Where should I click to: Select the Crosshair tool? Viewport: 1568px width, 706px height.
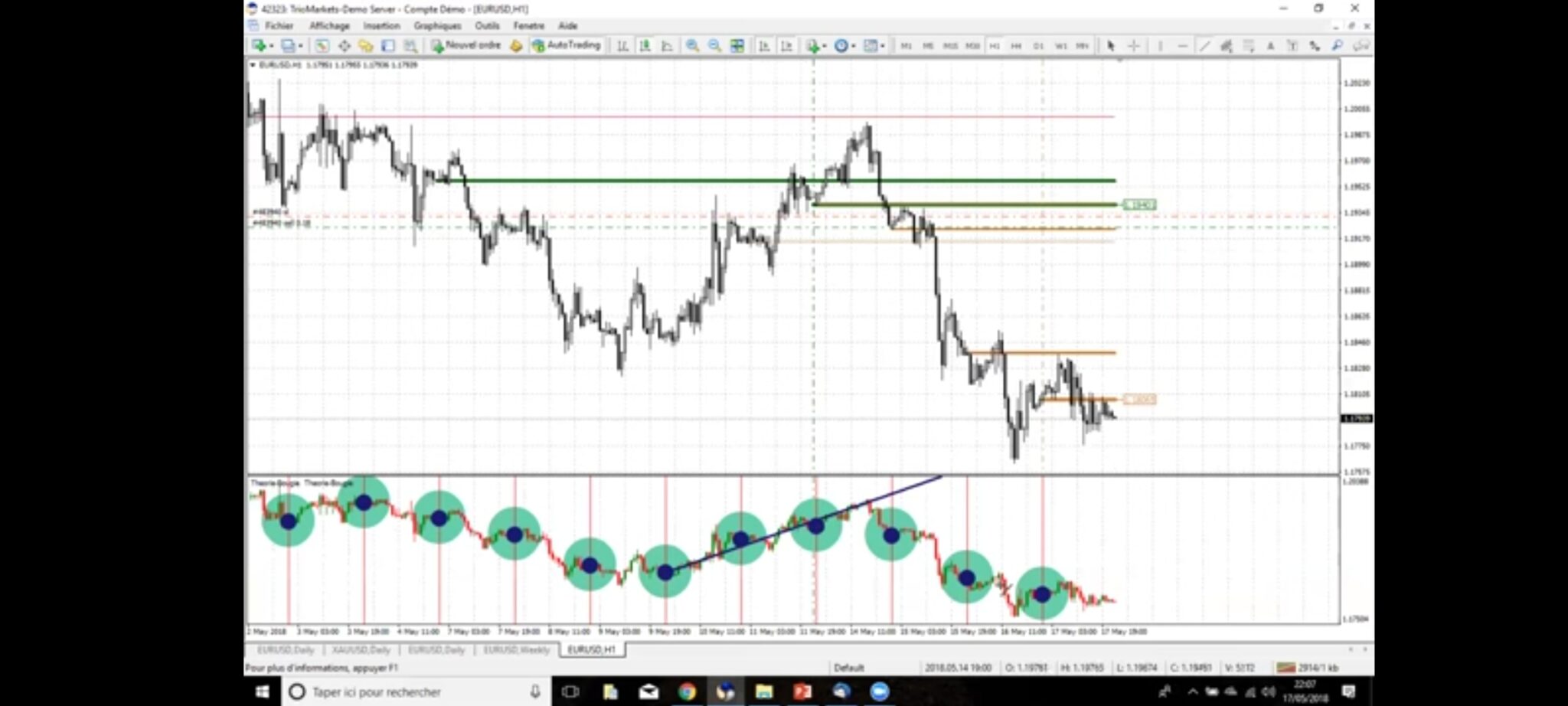[x=1134, y=46]
